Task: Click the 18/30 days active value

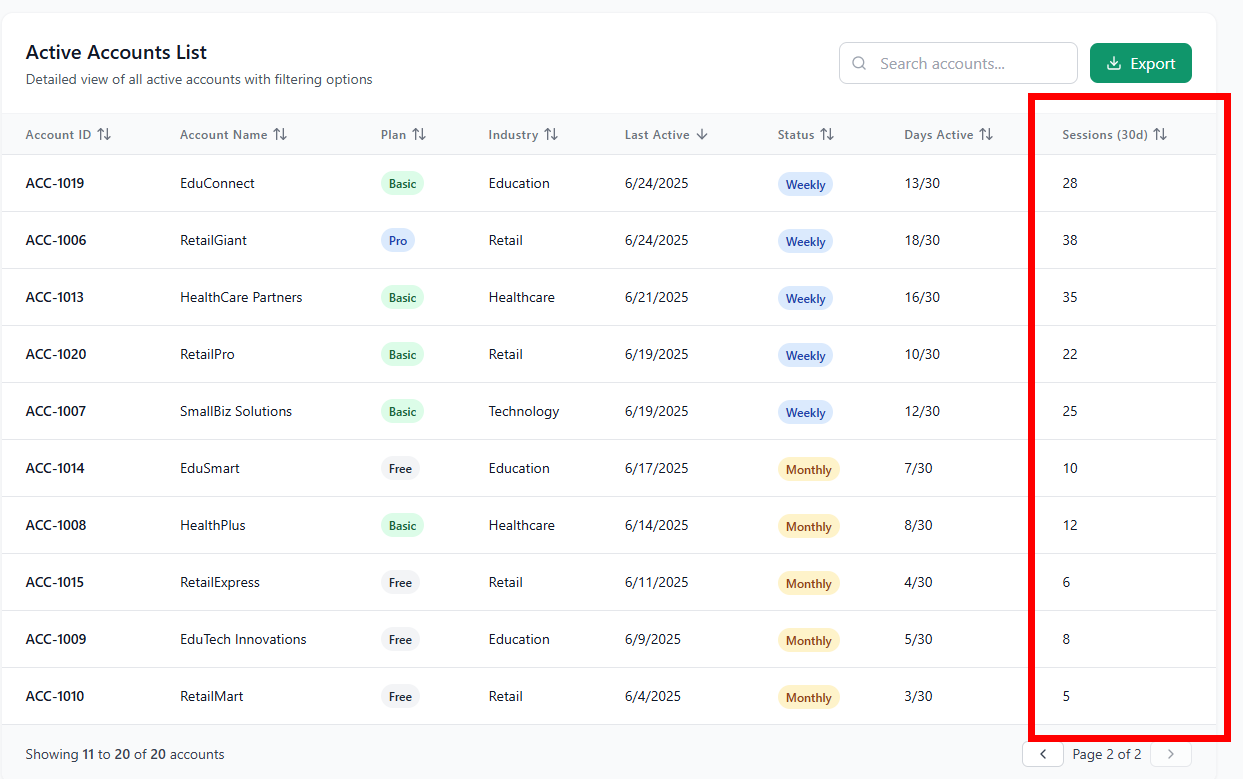Action: click(x=922, y=240)
